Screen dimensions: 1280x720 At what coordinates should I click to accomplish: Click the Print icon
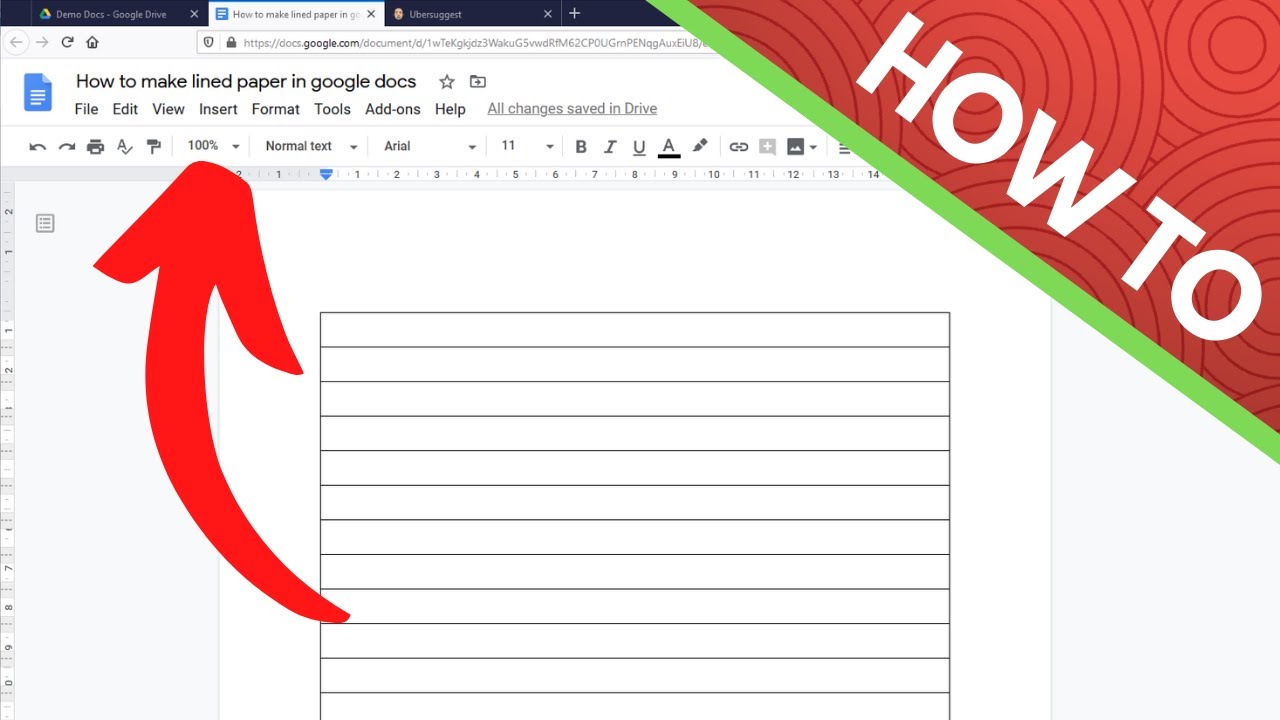(x=95, y=146)
